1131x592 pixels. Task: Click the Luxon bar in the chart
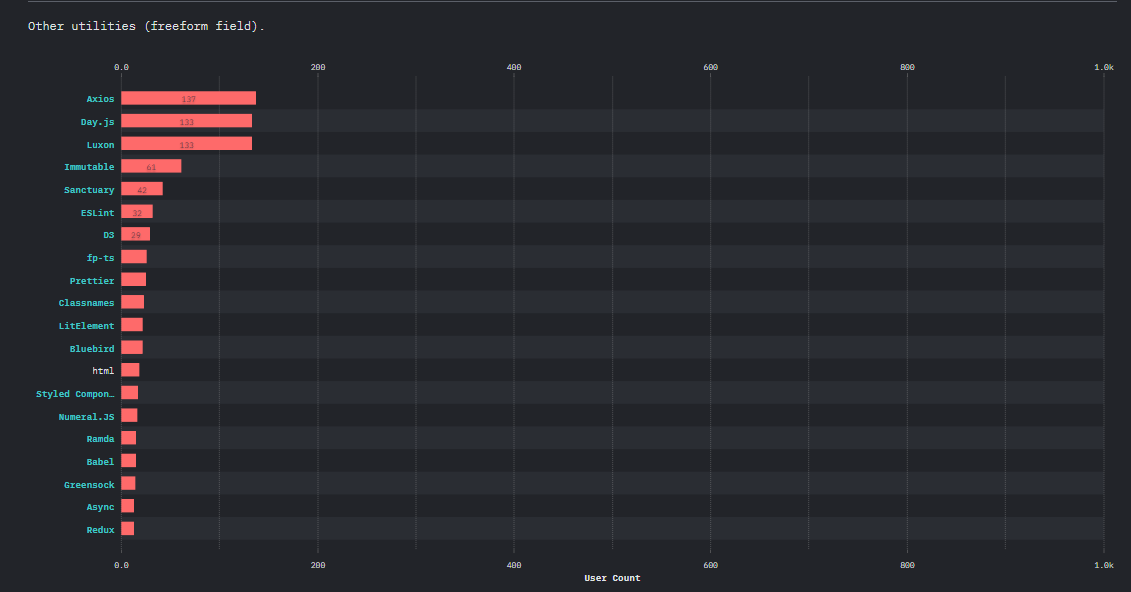click(x=187, y=143)
